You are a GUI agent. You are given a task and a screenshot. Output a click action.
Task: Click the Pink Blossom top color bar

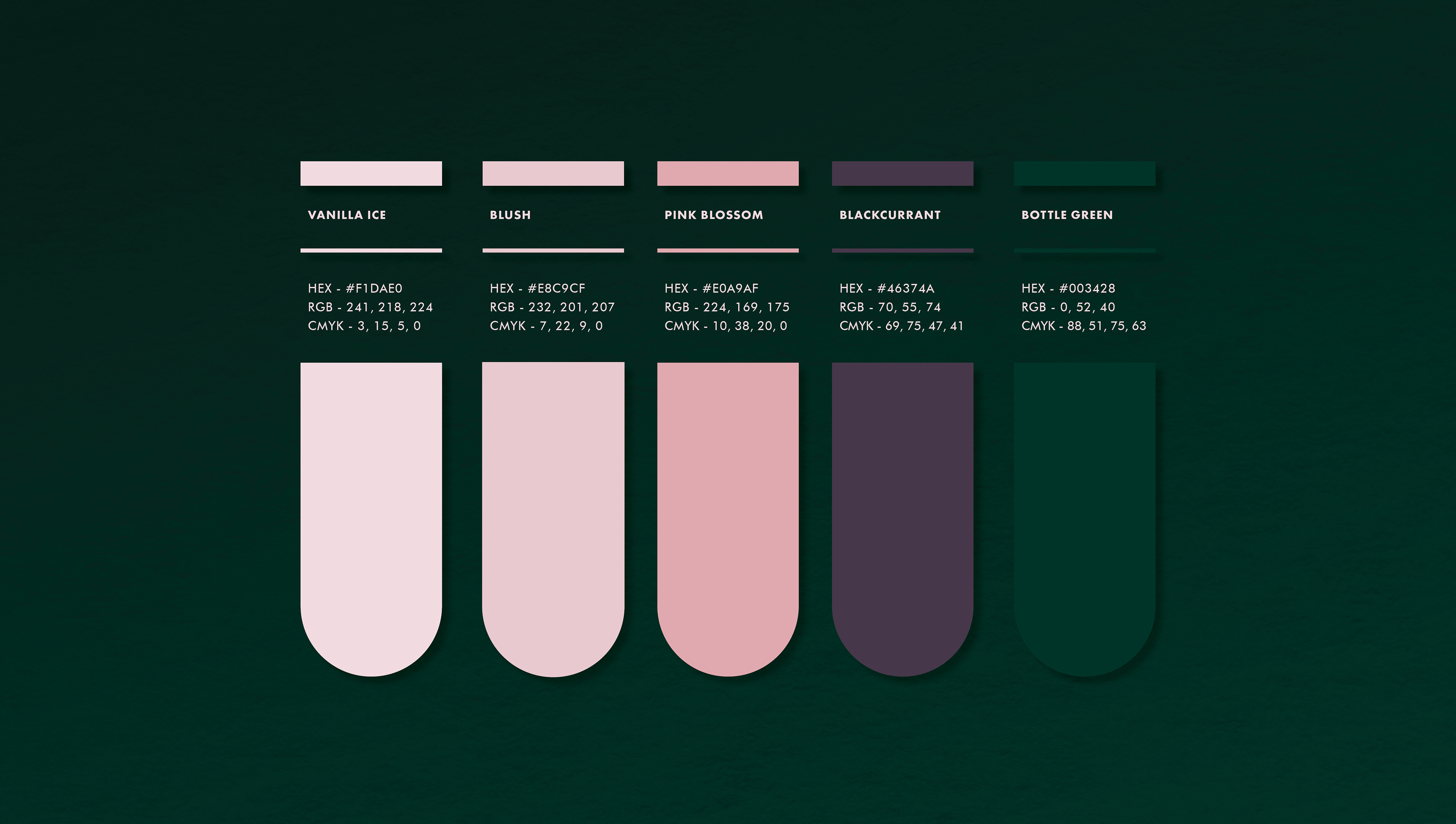[x=728, y=173]
